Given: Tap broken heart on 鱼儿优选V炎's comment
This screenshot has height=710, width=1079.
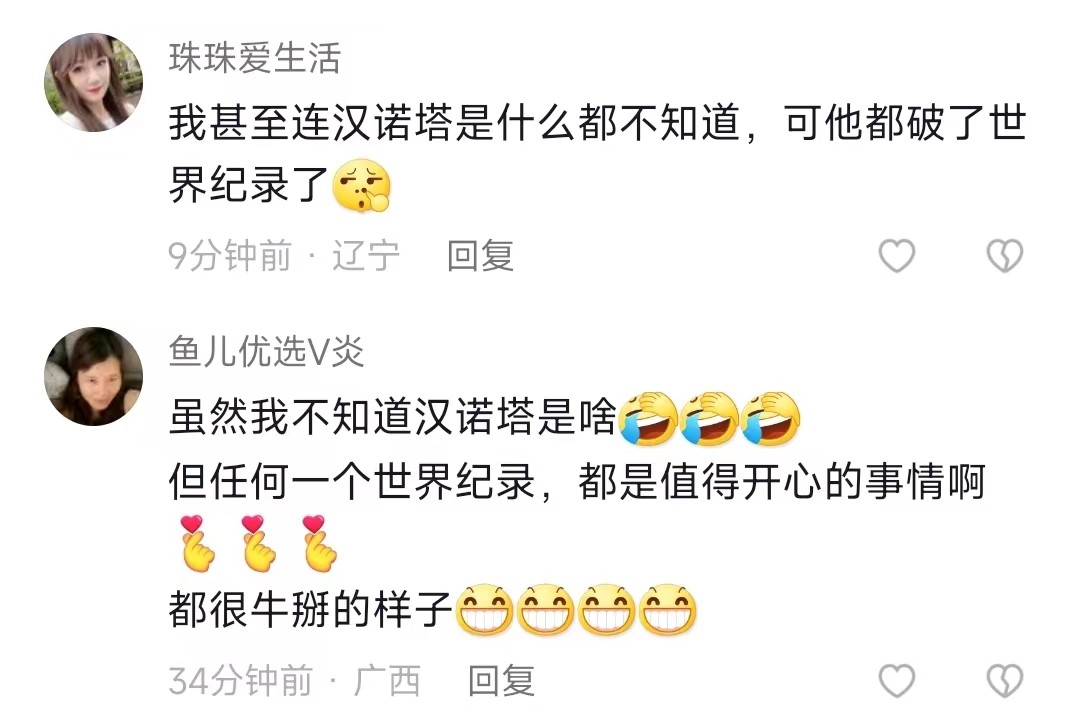Looking at the screenshot, I should click(1005, 680).
